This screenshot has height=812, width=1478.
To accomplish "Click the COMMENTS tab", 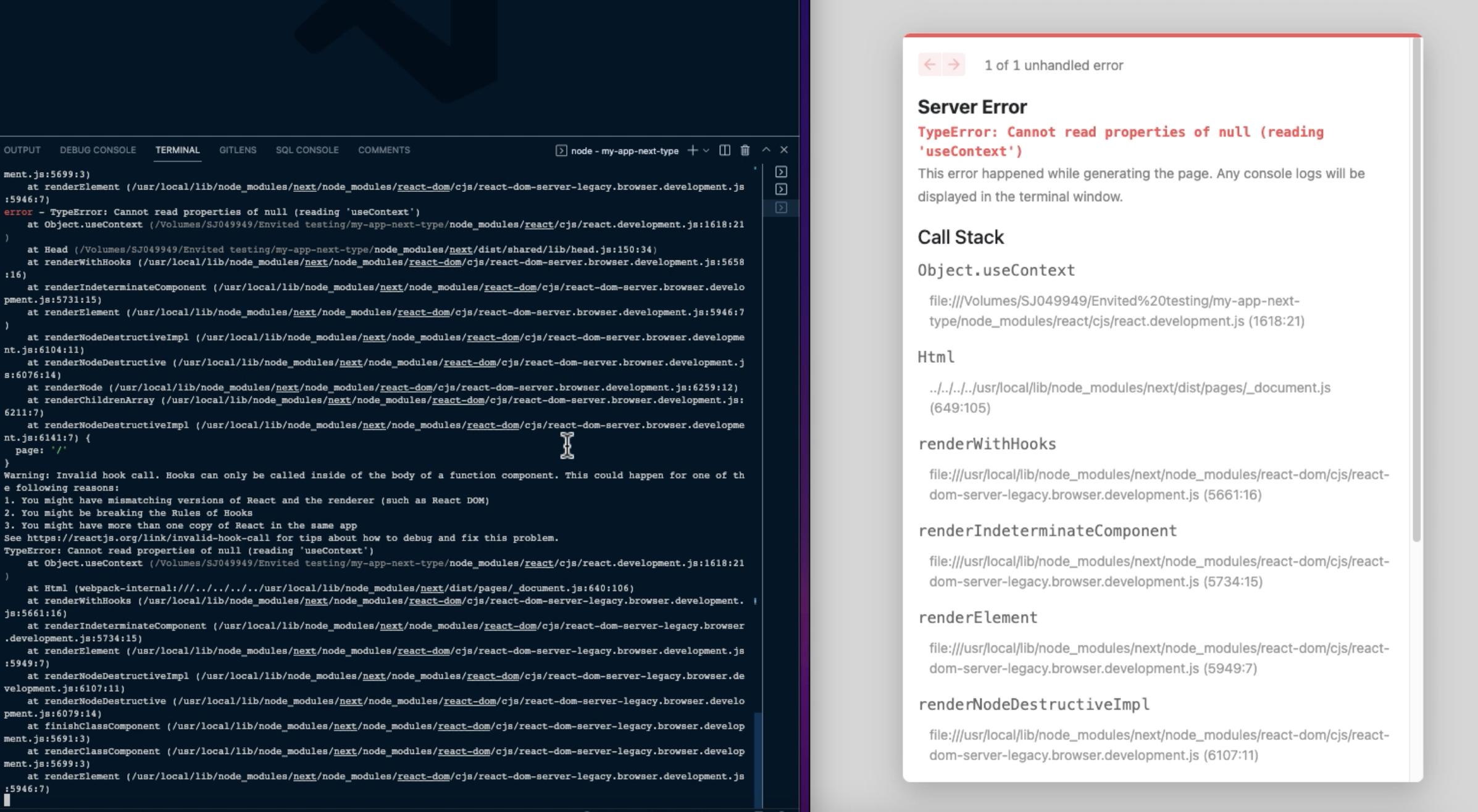I will coord(383,150).
